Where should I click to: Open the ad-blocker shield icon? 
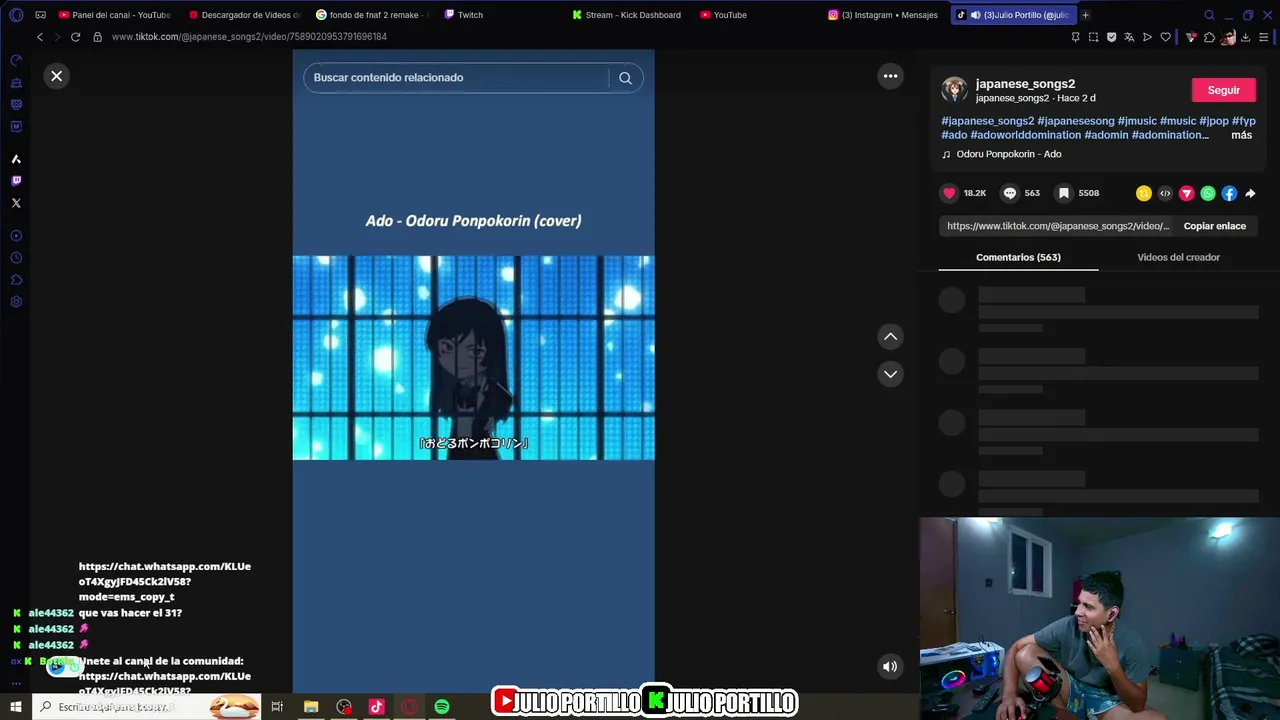coord(1111,37)
